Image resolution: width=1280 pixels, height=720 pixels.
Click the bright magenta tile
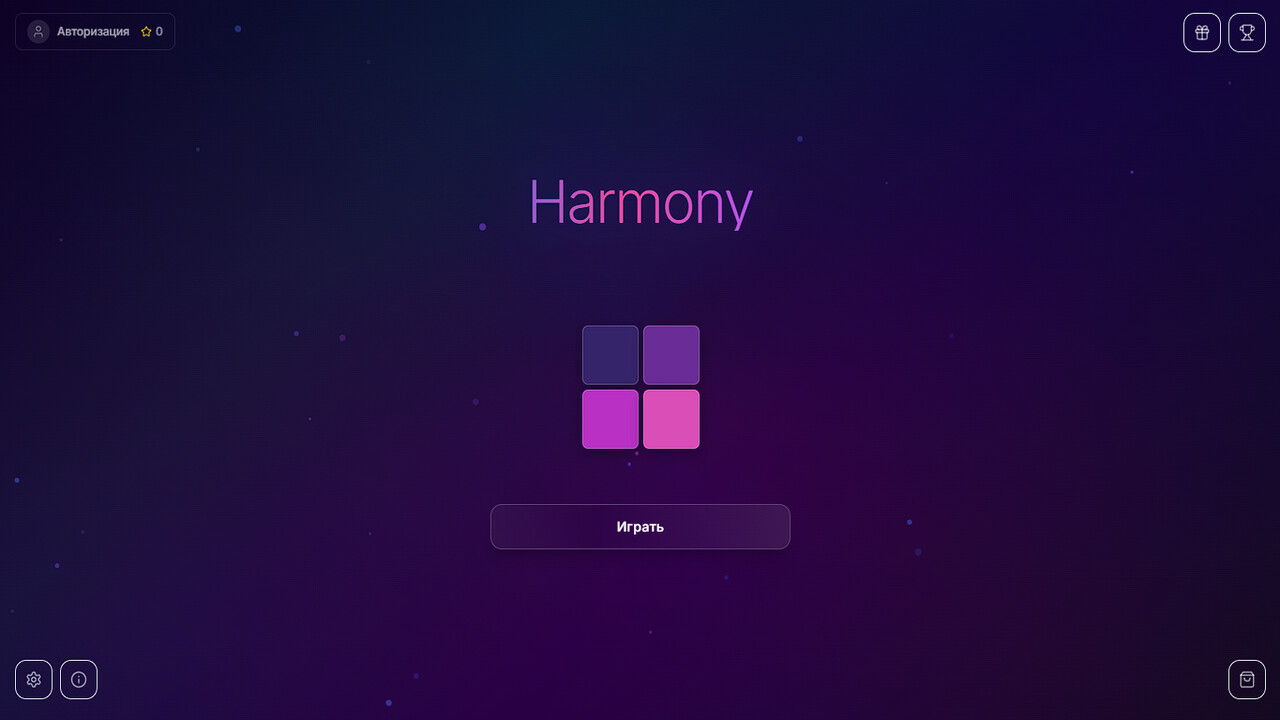pos(610,418)
